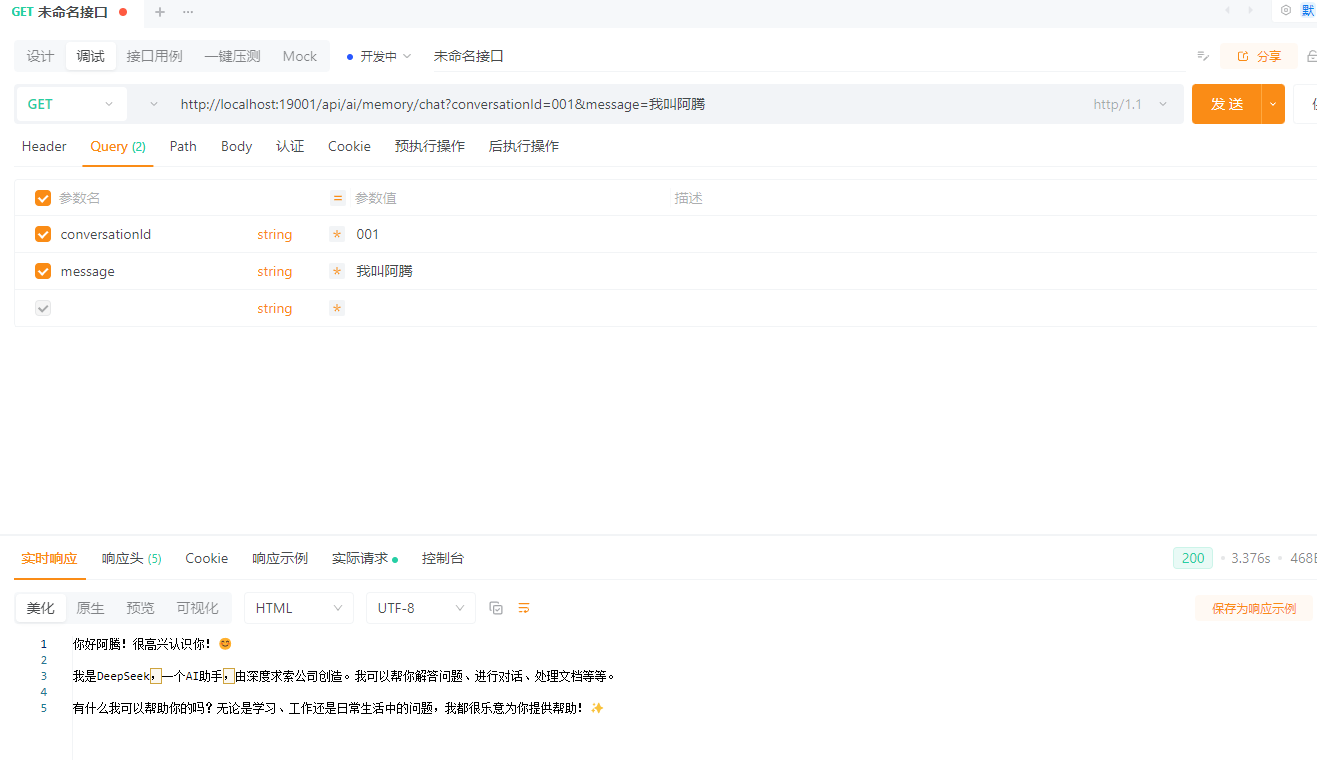Switch to the Body tab

point(236,146)
